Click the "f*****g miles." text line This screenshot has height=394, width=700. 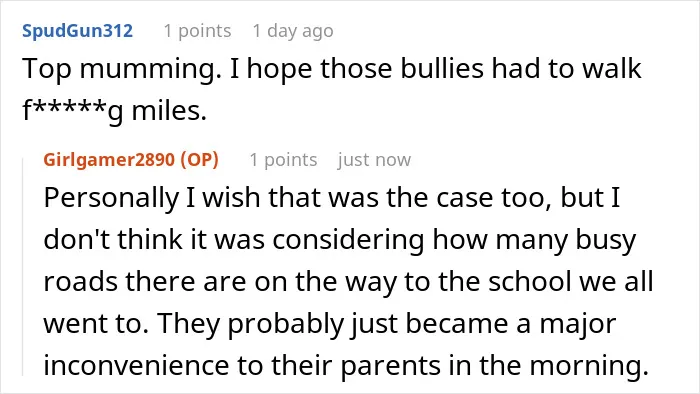tap(115, 111)
